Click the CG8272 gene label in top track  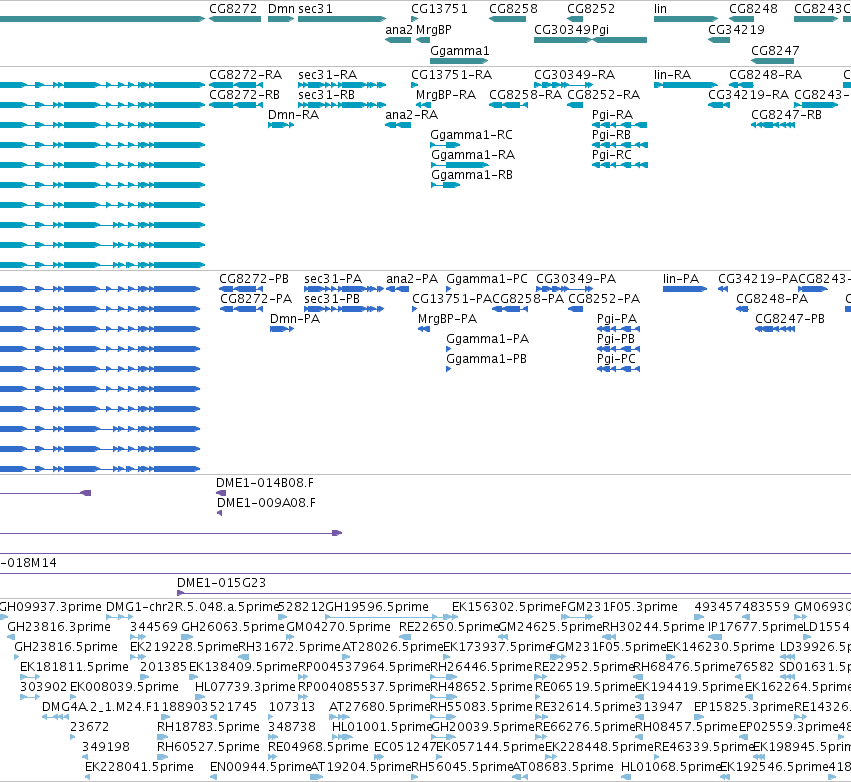pyautogui.click(x=233, y=9)
